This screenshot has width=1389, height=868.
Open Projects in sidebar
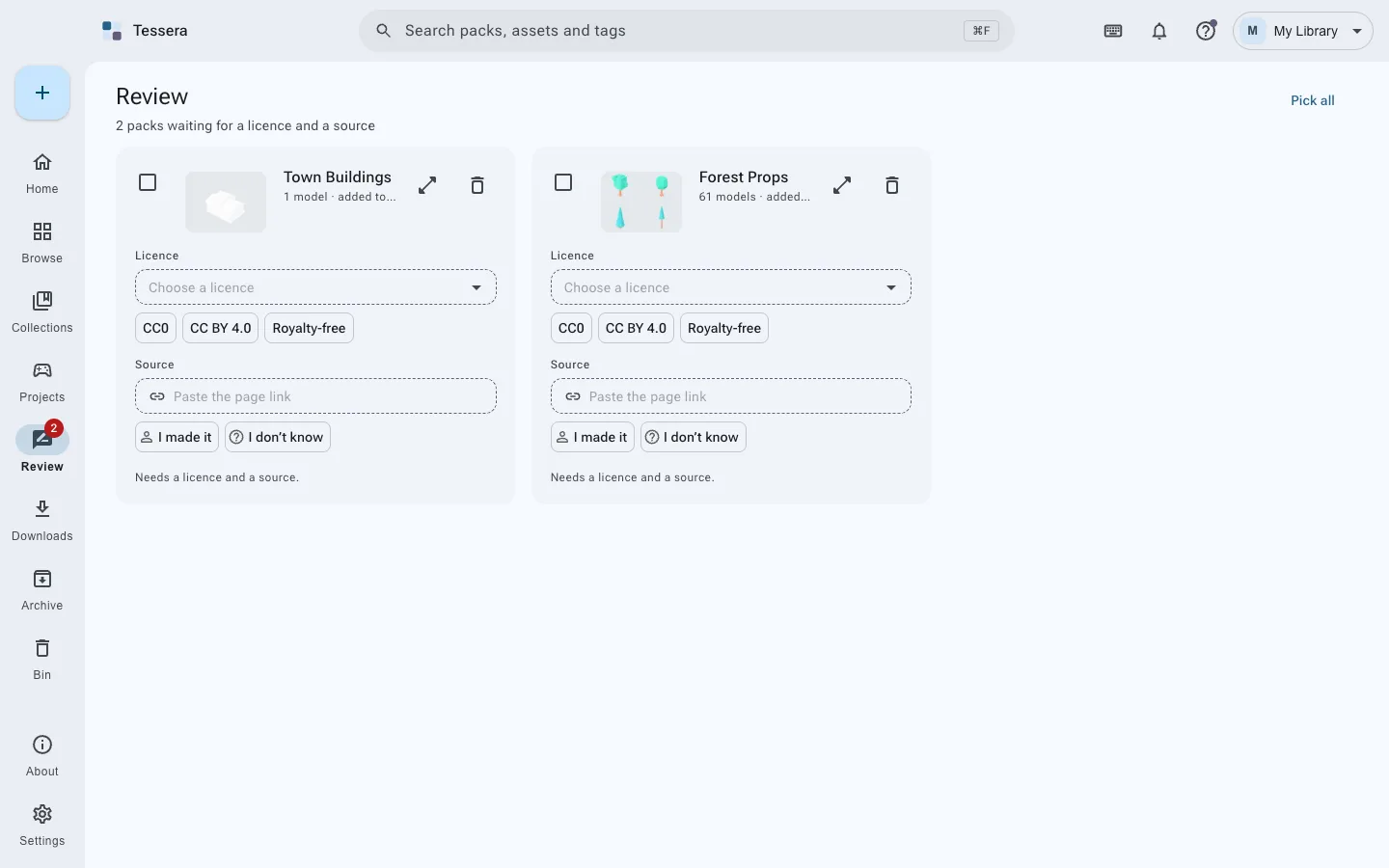point(42,382)
